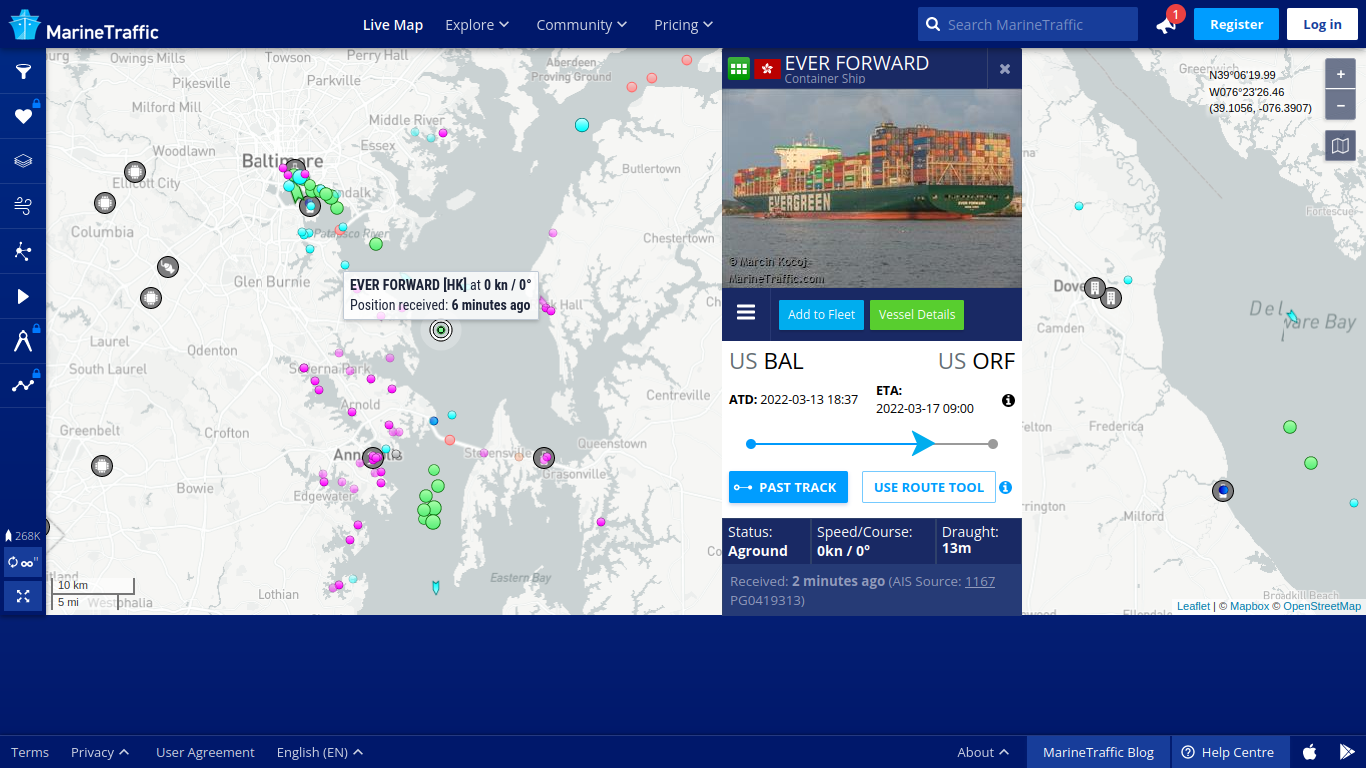Open the OpenStreetMap attribution link

point(1322,606)
